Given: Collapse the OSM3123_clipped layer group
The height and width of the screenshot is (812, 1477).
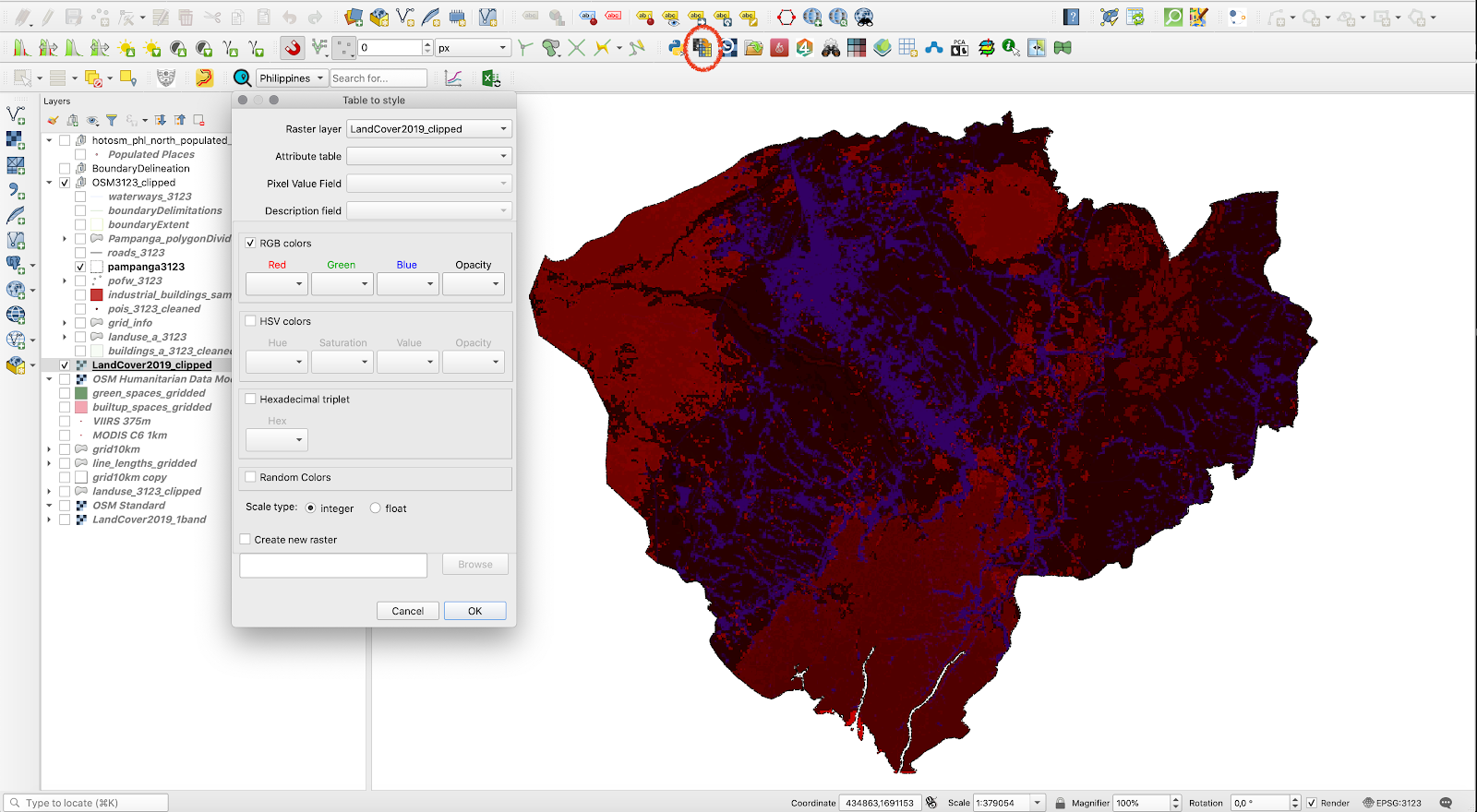Looking at the screenshot, I should coord(49,183).
